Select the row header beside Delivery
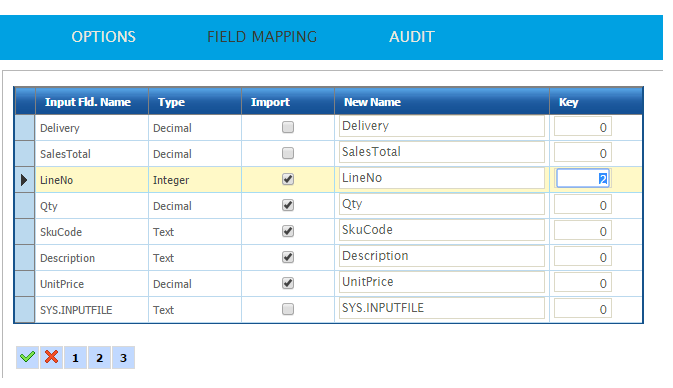Screen dimensions: 673x388 tap(24, 127)
